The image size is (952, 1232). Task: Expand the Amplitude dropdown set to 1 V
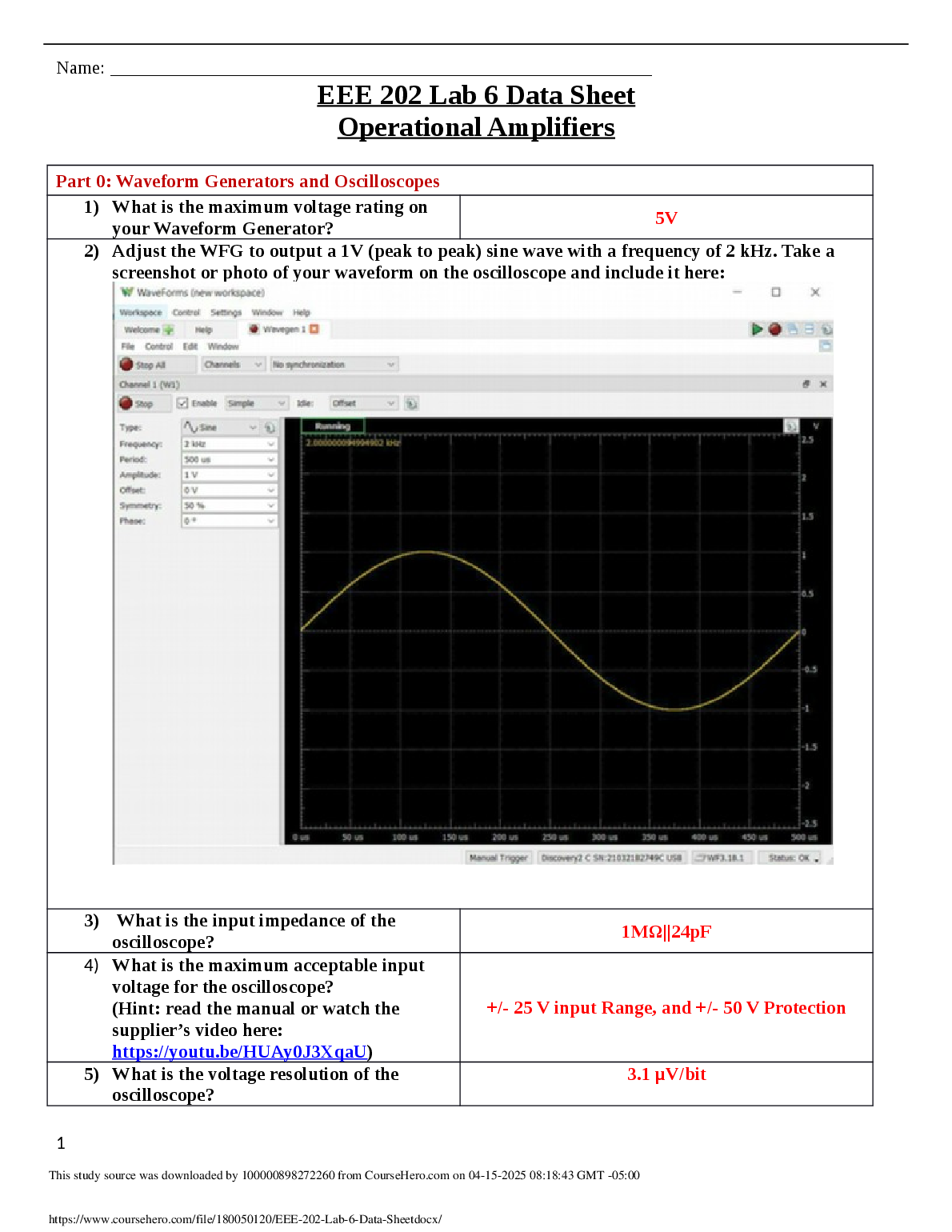229,474
